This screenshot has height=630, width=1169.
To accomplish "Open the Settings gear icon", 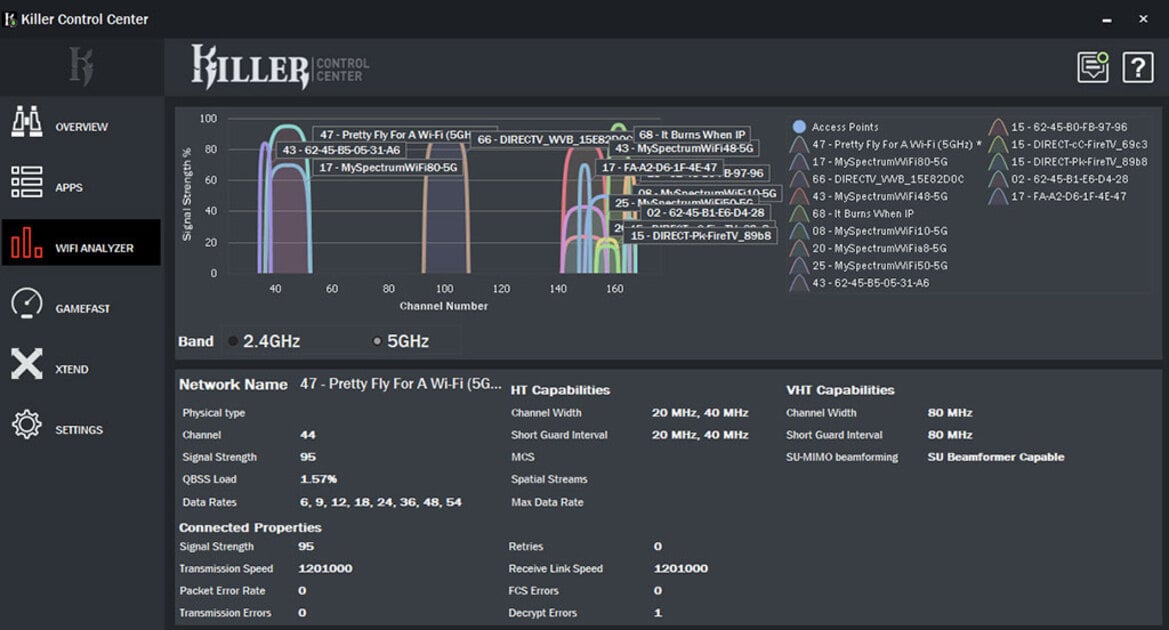I will point(27,424).
